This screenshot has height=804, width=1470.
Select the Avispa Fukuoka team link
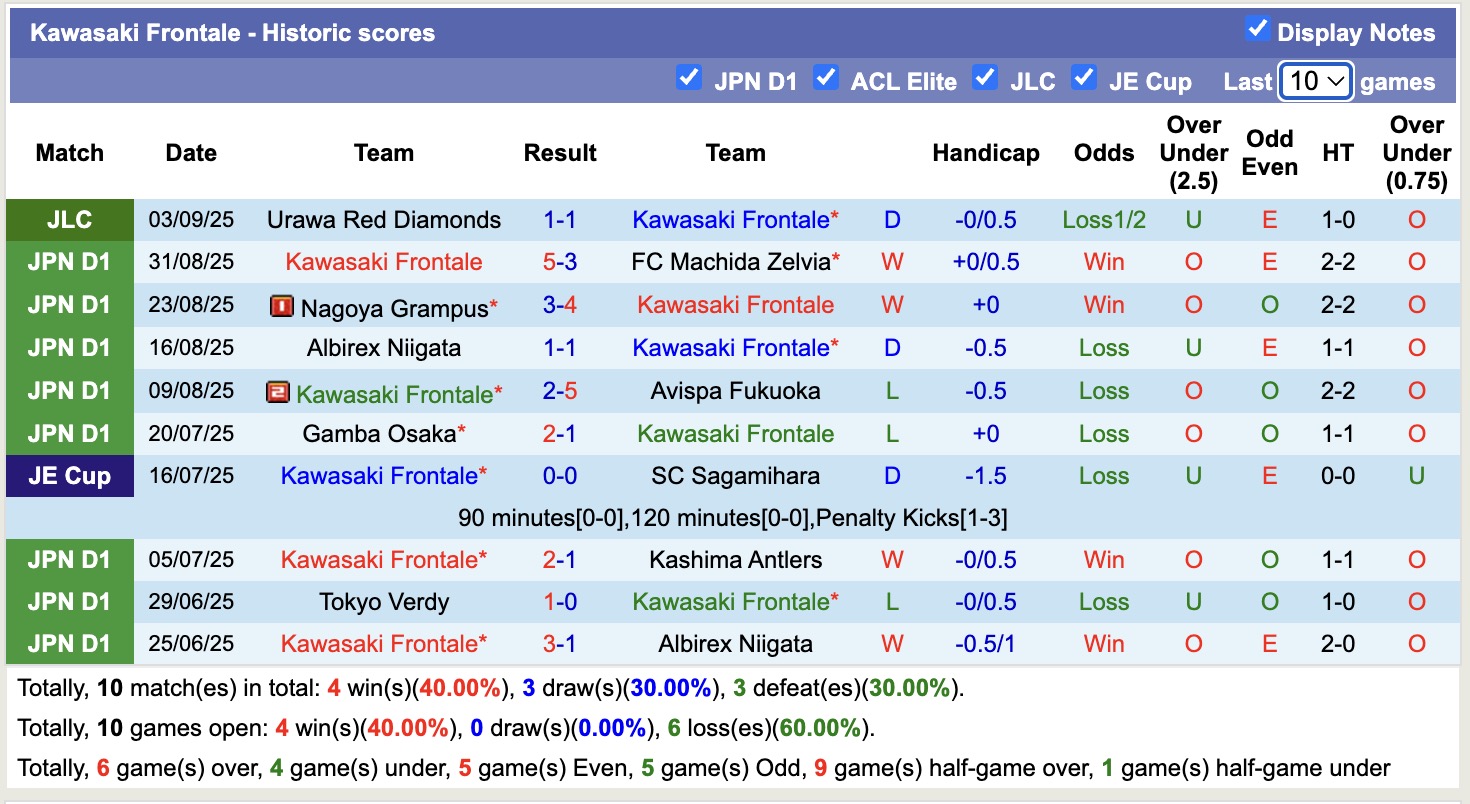point(735,391)
